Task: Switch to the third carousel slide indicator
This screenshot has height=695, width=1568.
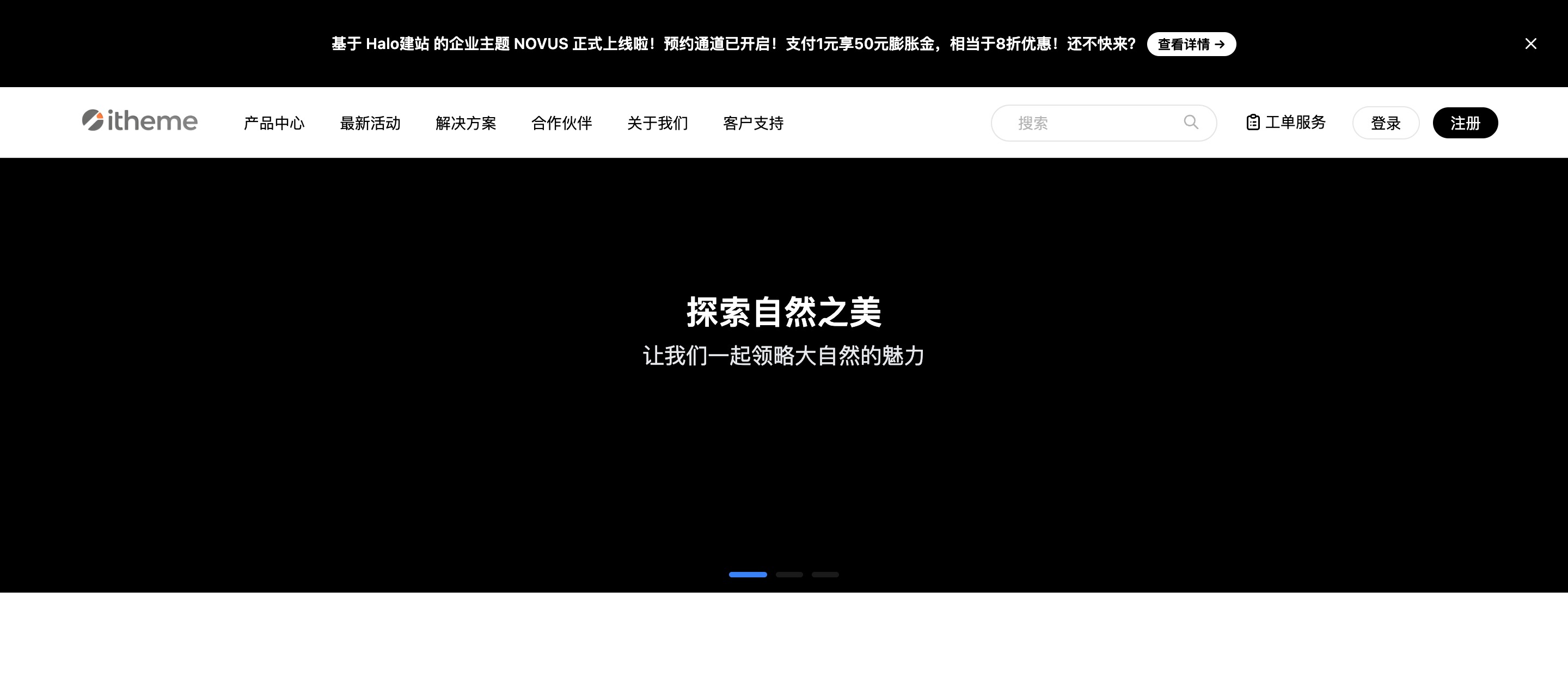Action: click(825, 575)
